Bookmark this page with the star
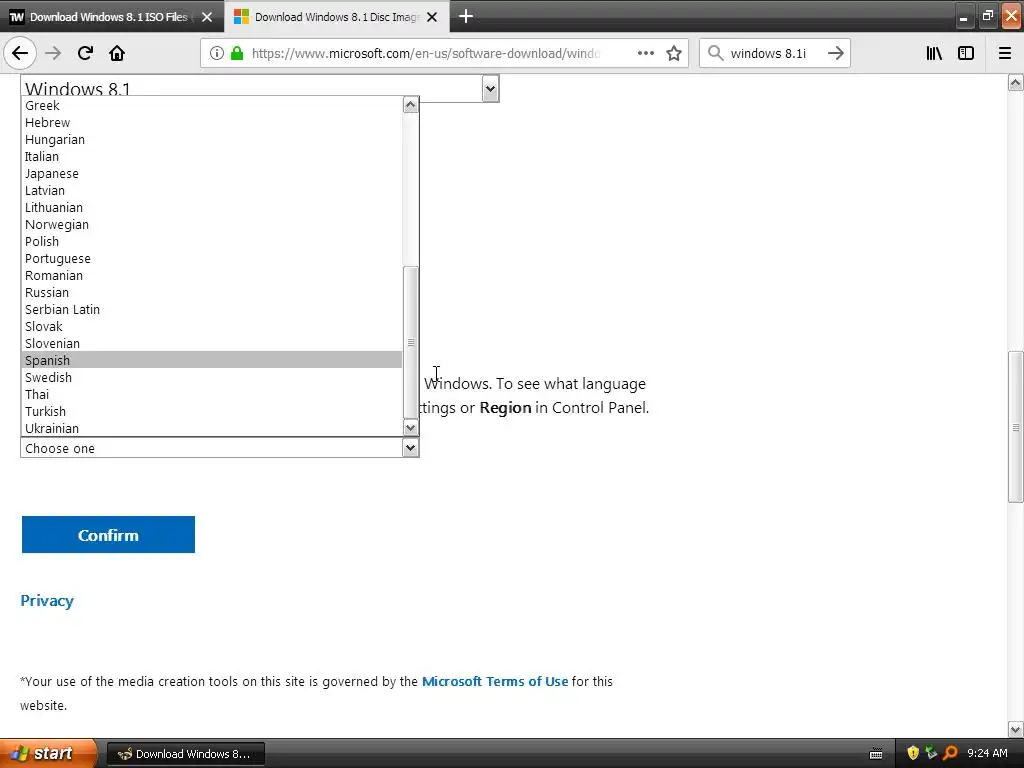Viewport: 1024px width, 768px height. coord(674,53)
